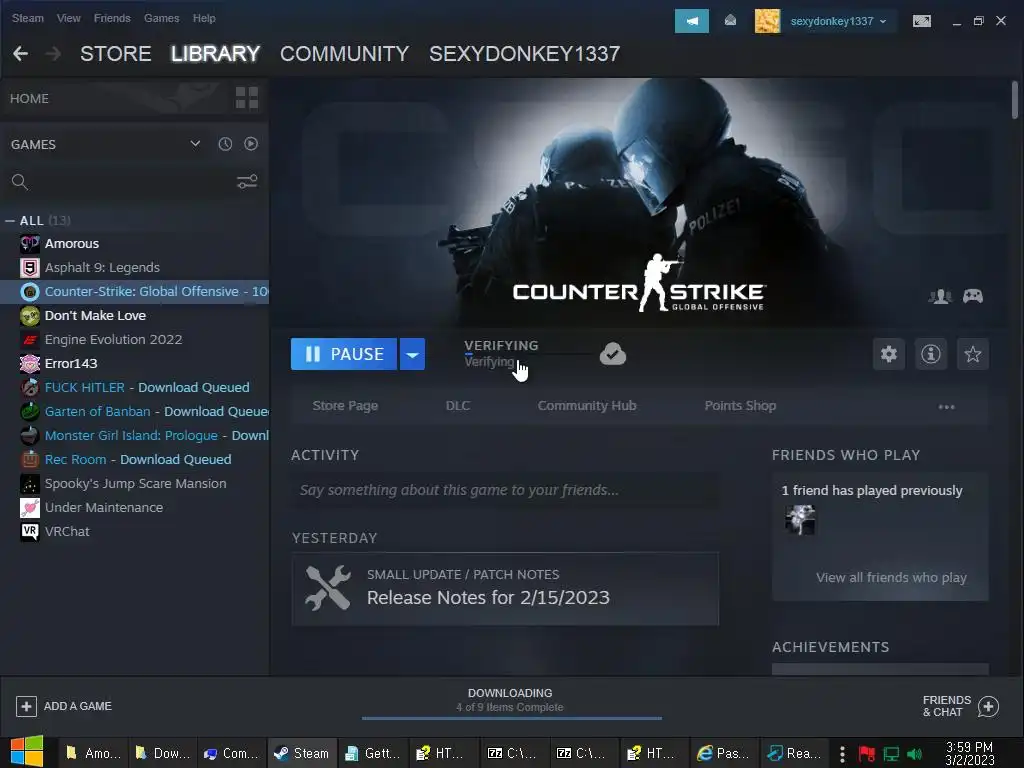Open the Help menu
This screenshot has height=768, width=1024.
pyautogui.click(x=204, y=18)
